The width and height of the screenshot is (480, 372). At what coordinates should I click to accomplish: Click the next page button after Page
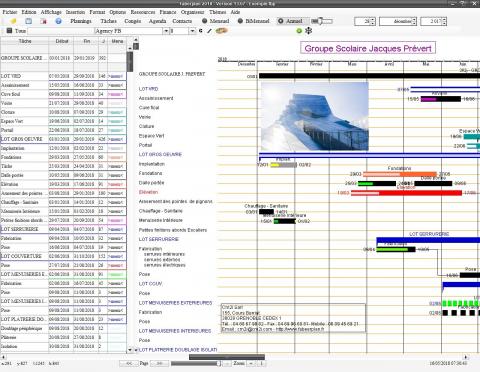[159, 363]
